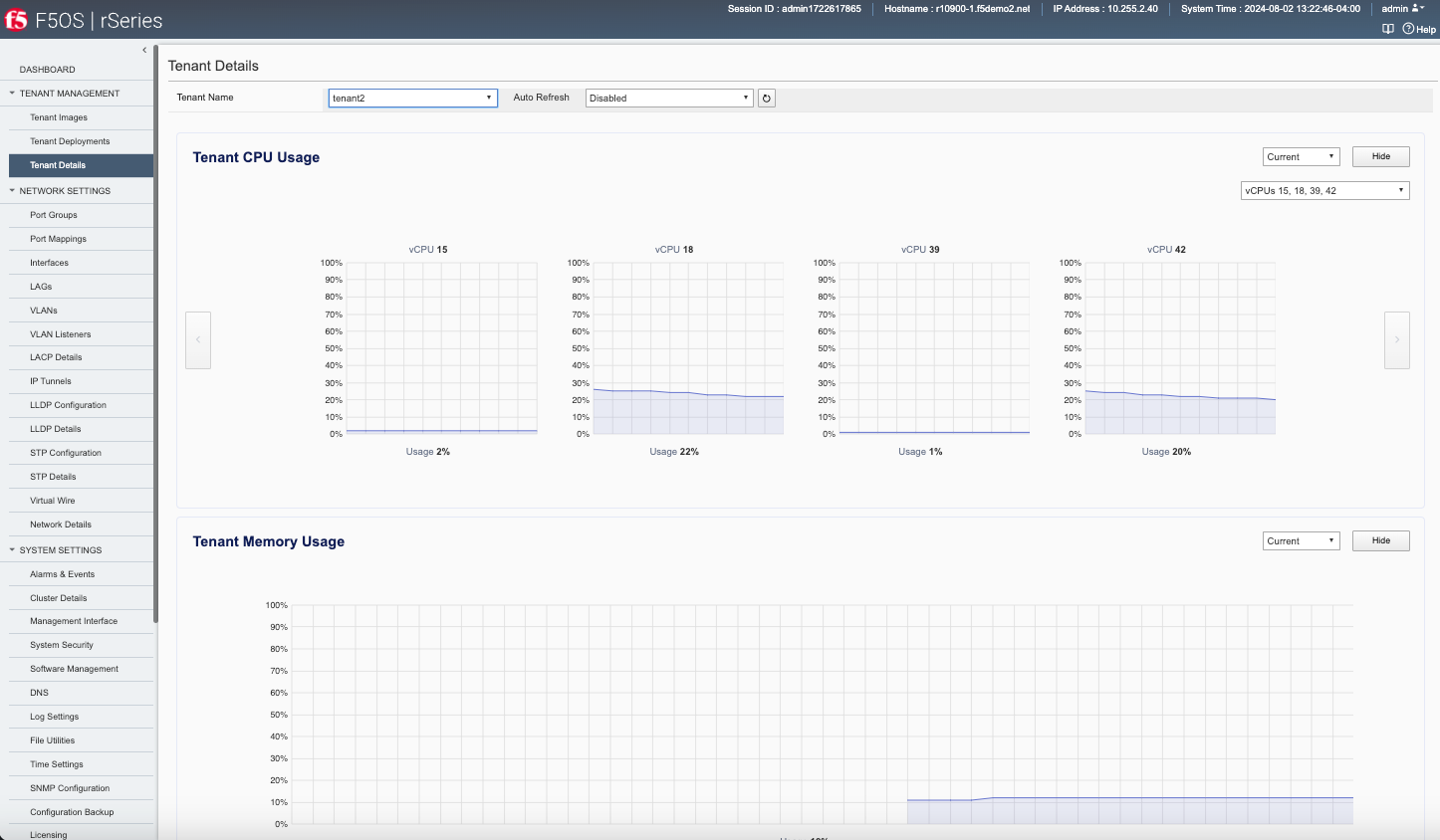Open DNS settings page
This screenshot has width=1440, height=840.
(x=81, y=693)
